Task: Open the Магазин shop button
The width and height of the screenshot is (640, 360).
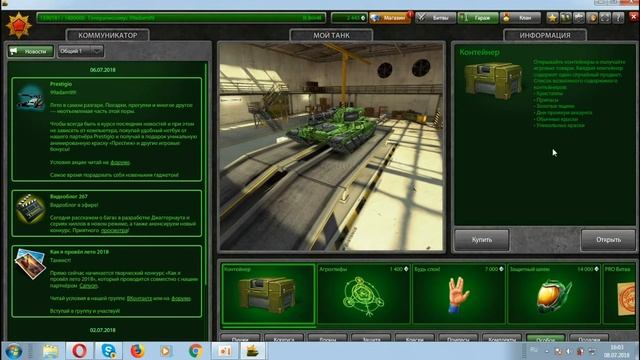Action: click(390, 18)
